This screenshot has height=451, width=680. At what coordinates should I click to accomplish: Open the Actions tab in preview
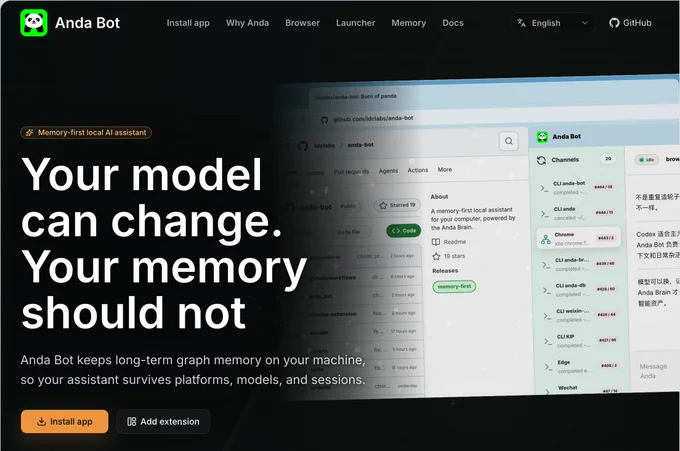click(x=418, y=170)
